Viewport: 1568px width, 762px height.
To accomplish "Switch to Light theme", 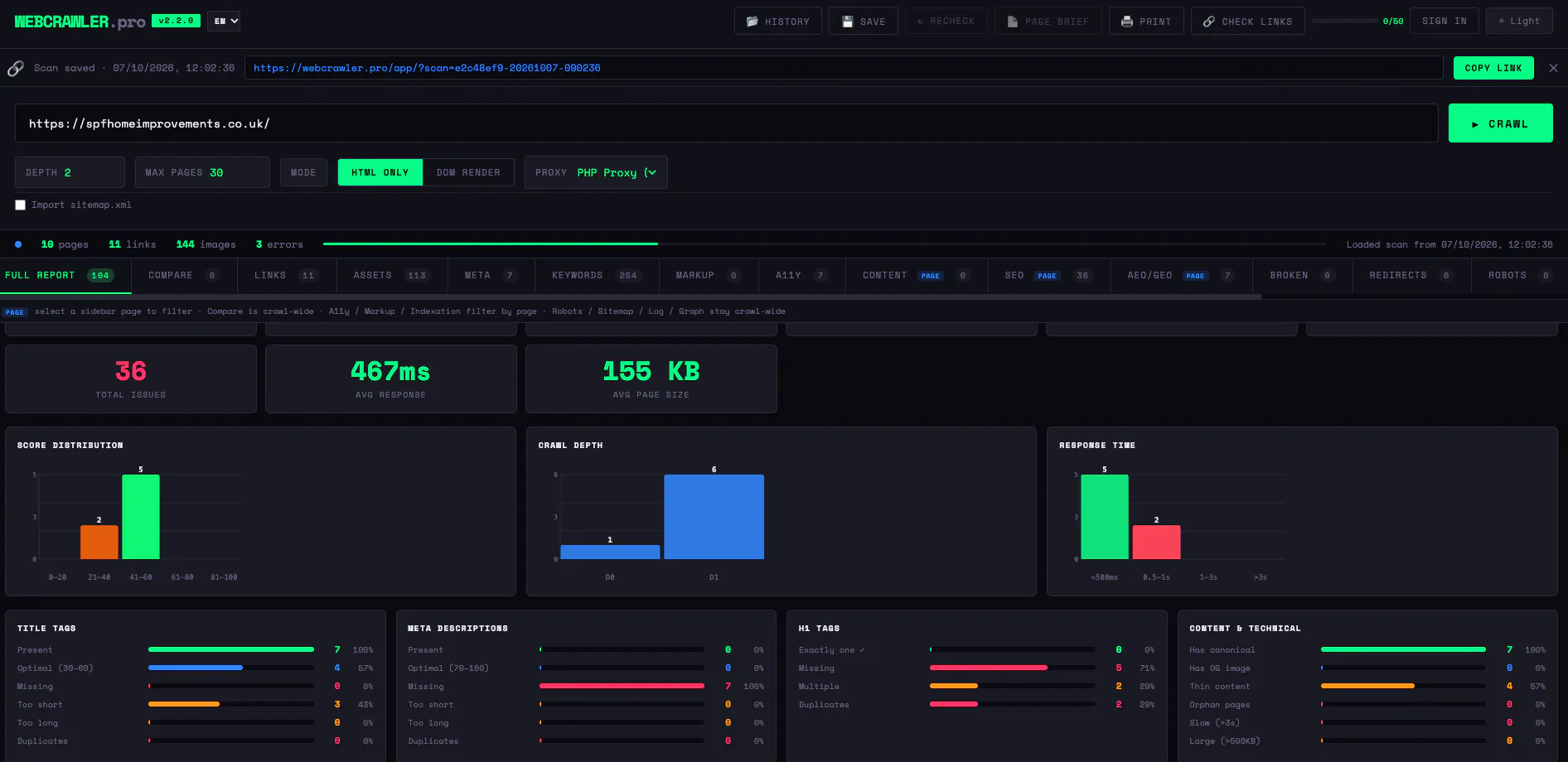I will coord(1519,22).
